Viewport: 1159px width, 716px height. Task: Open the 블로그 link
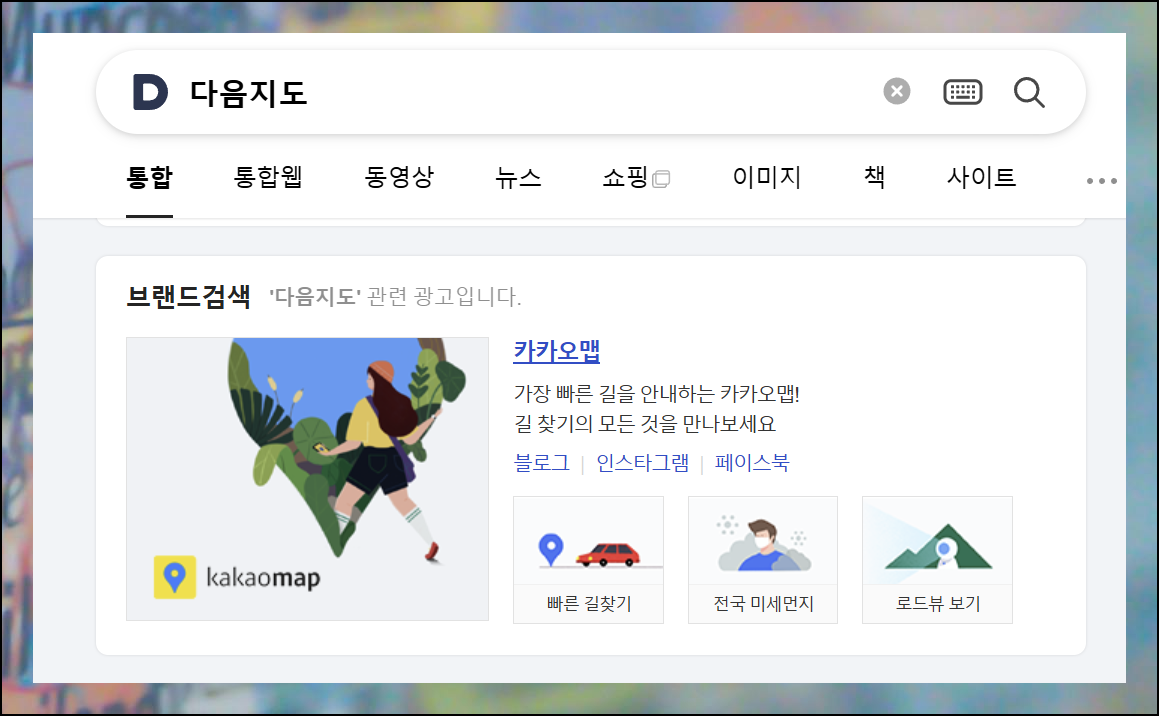542,463
